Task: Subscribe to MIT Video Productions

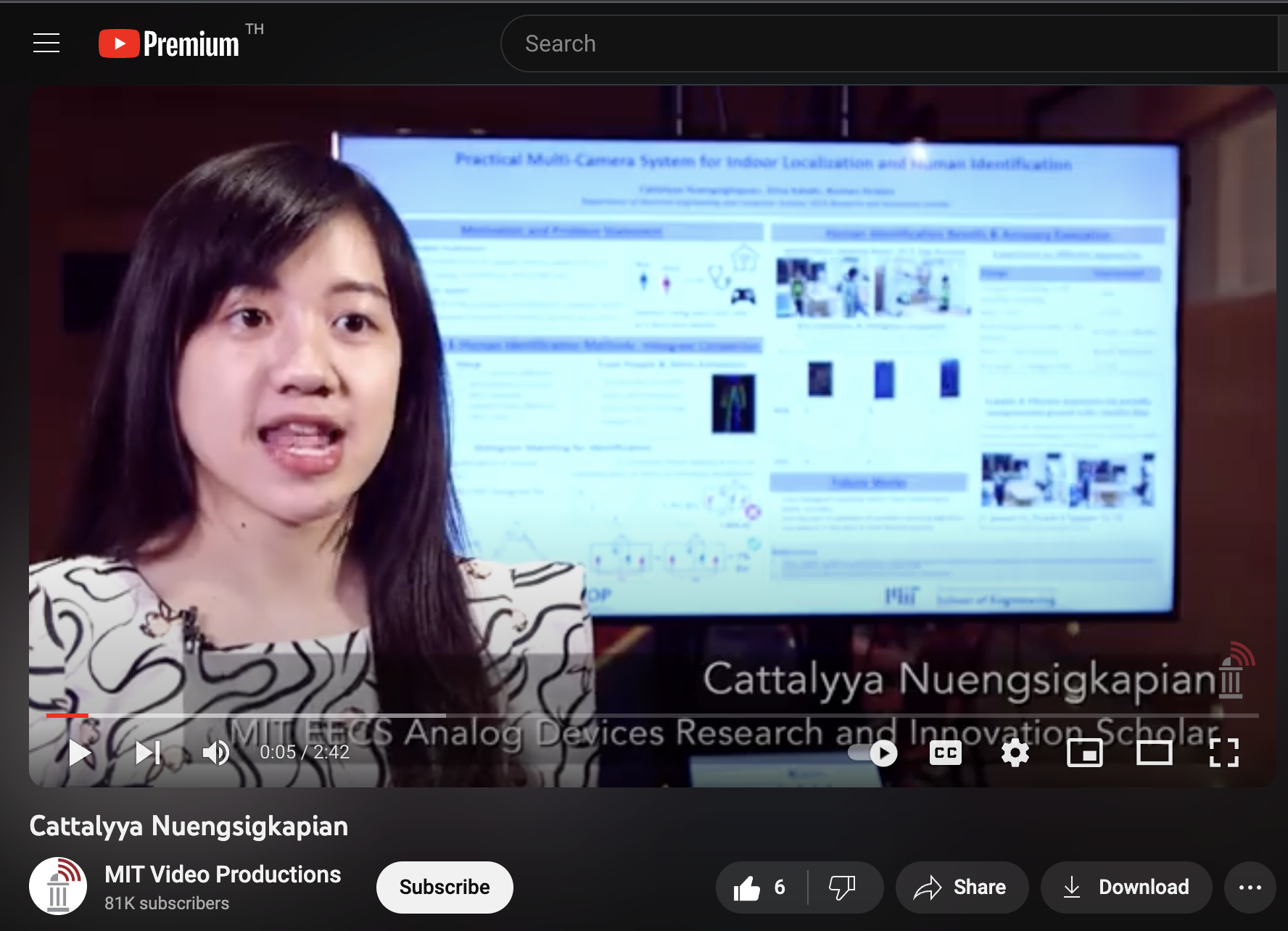Action: click(x=445, y=887)
